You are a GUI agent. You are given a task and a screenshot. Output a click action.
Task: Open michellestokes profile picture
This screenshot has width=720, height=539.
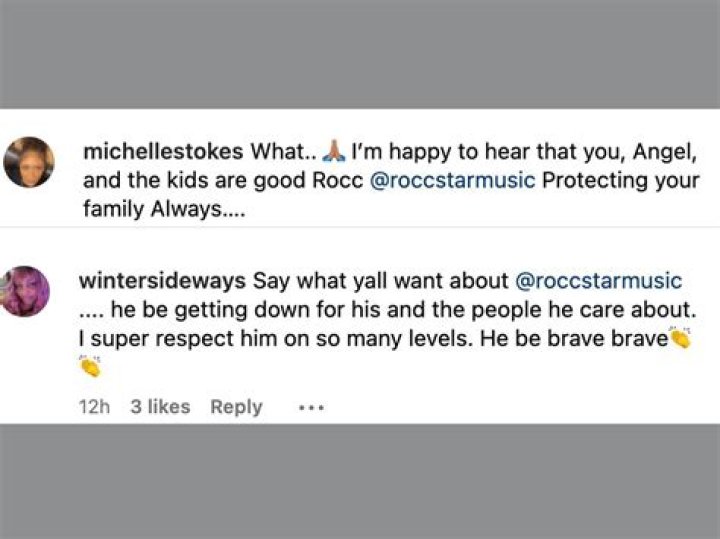[x=29, y=162]
